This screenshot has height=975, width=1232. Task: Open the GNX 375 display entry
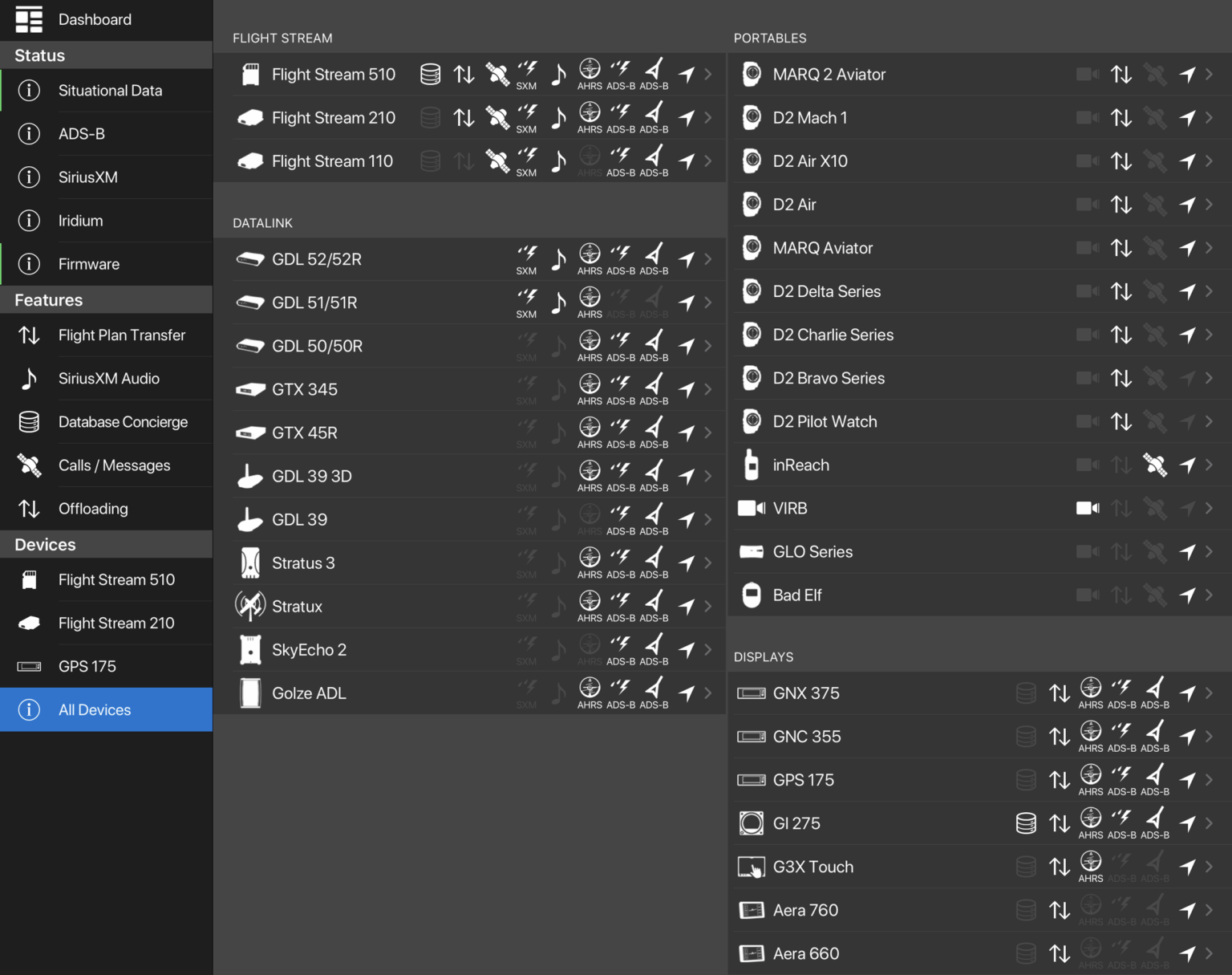806,693
